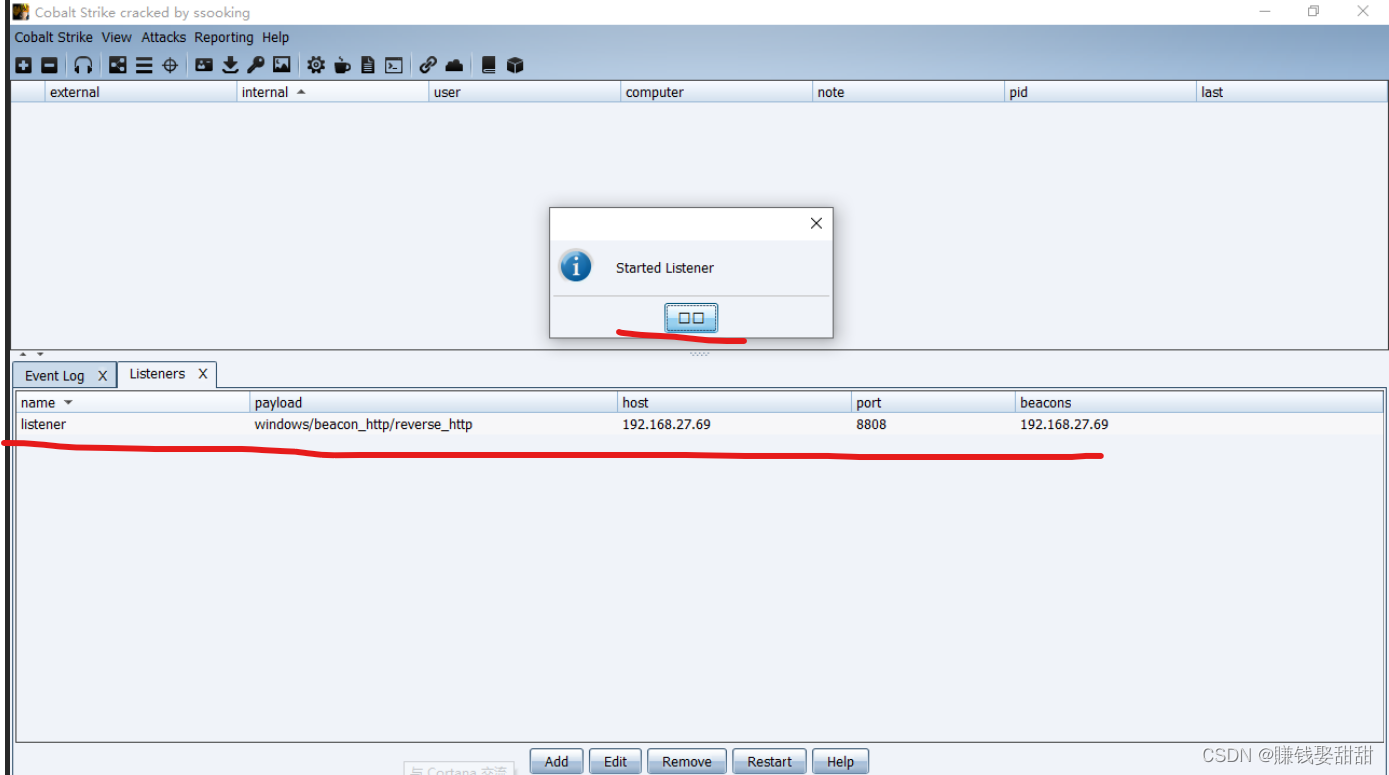Image resolution: width=1389 pixels, height=775 pixels.
Task: Click the Connect plus icon in toolbar
Action: [23, 65]
